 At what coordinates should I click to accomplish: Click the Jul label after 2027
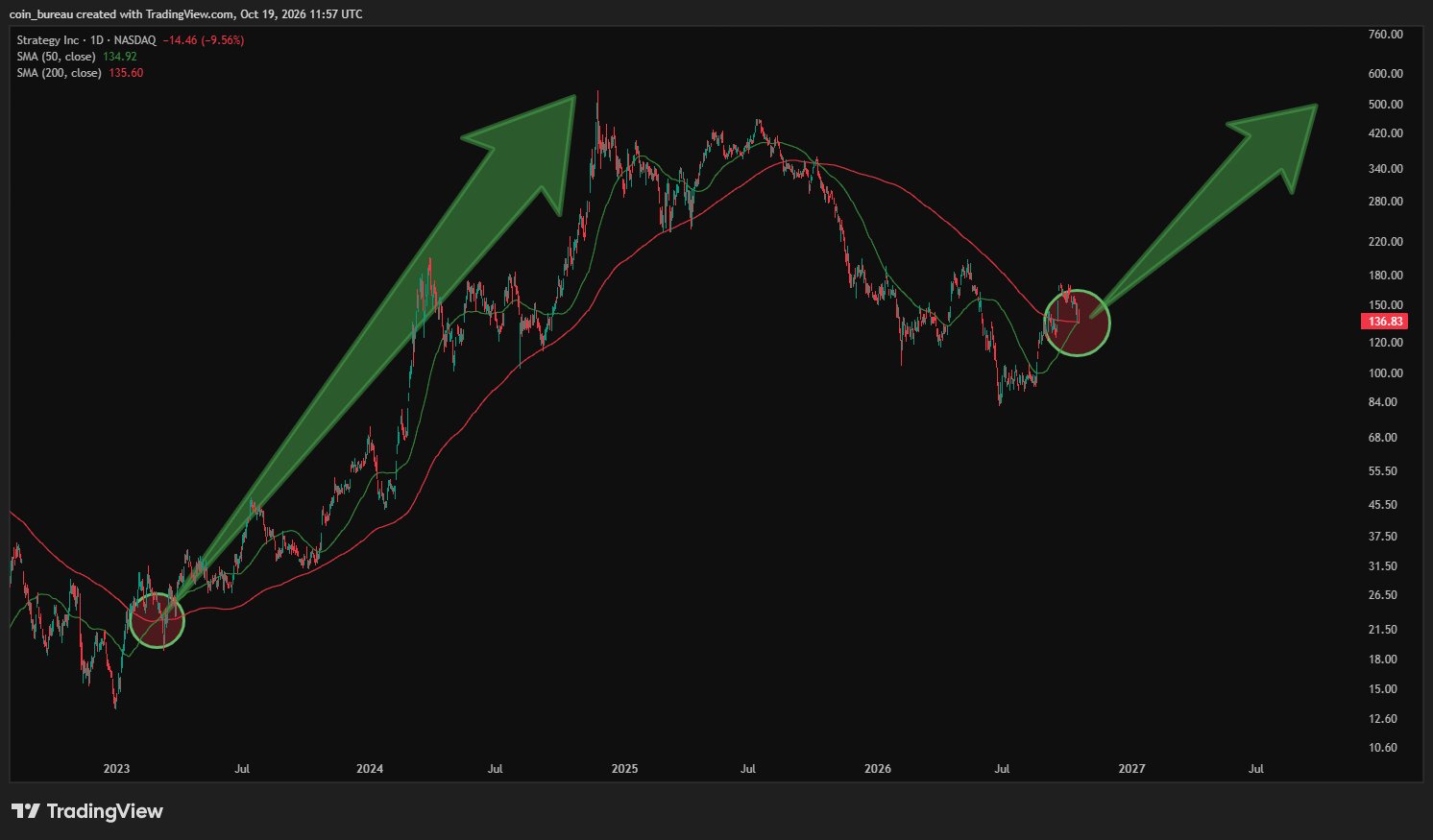point(1255,769)
